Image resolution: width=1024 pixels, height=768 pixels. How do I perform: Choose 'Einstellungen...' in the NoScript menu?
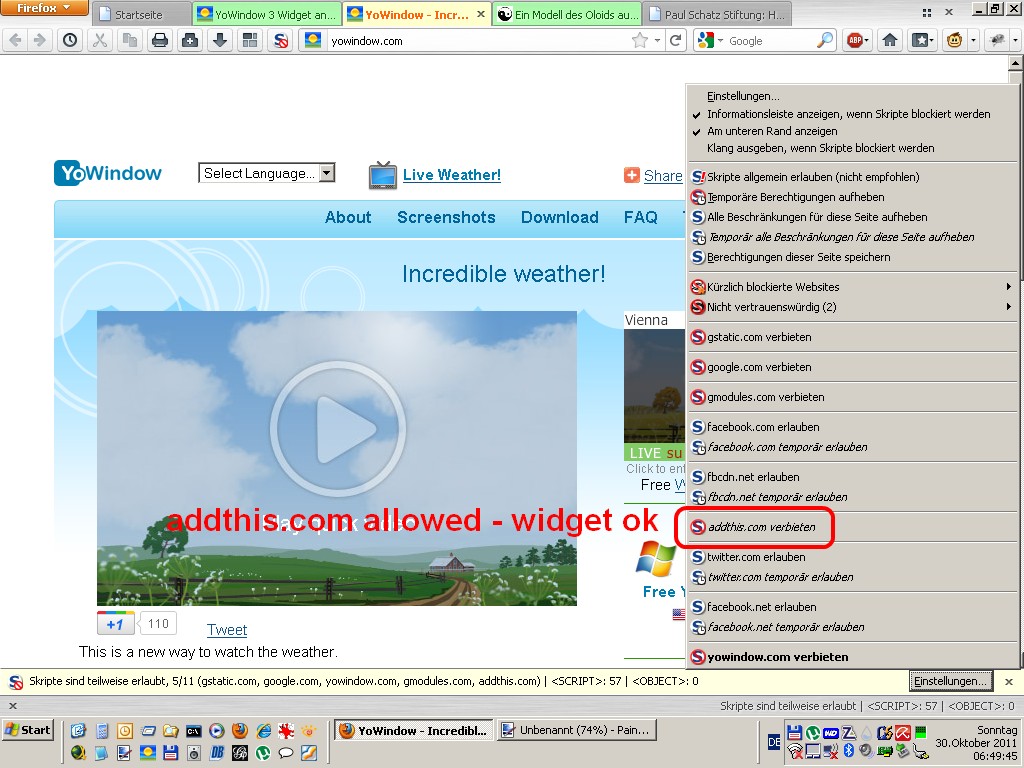click(853, 96)
